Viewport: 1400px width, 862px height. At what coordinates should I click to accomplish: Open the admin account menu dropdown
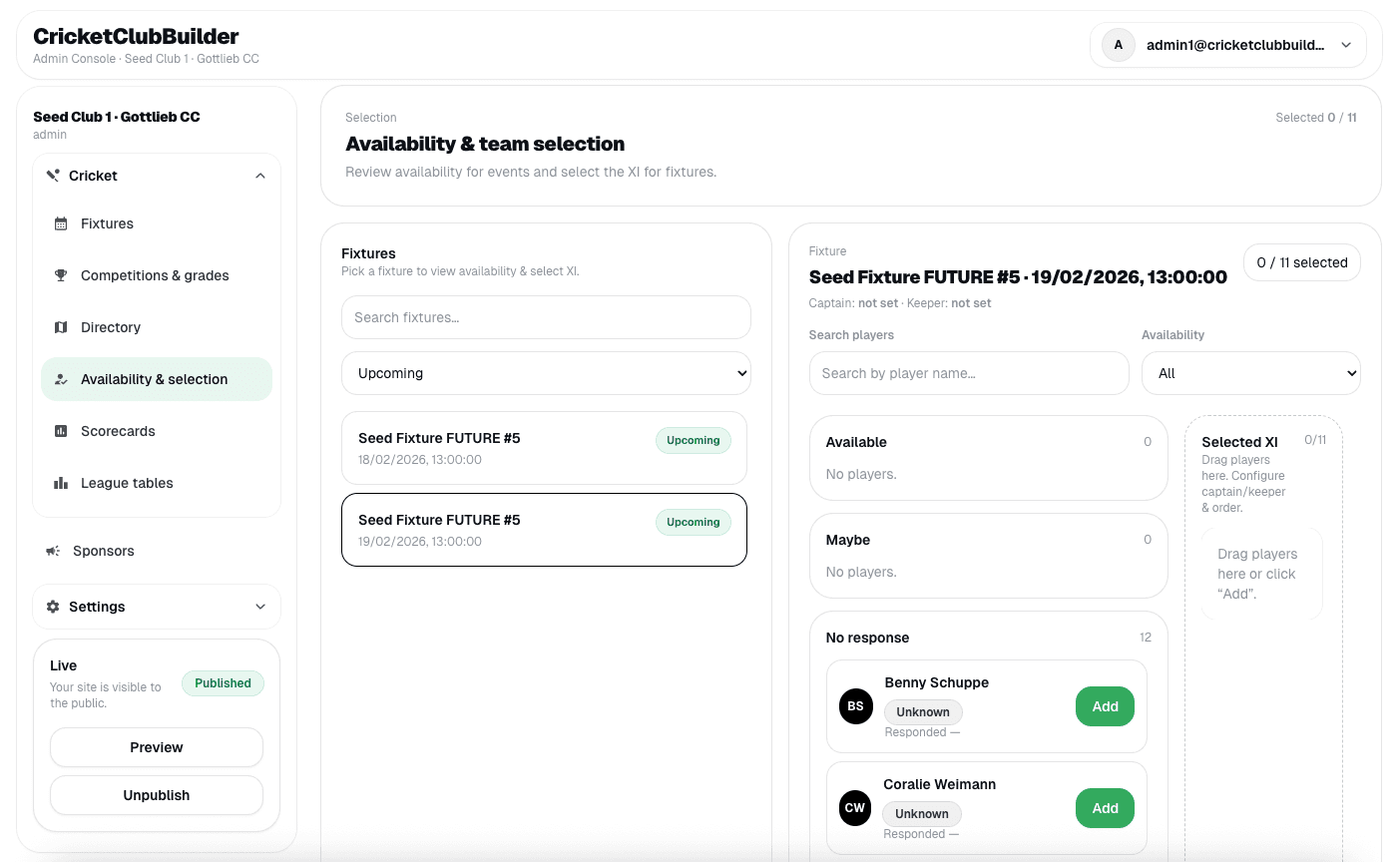tap(1346, 45)
